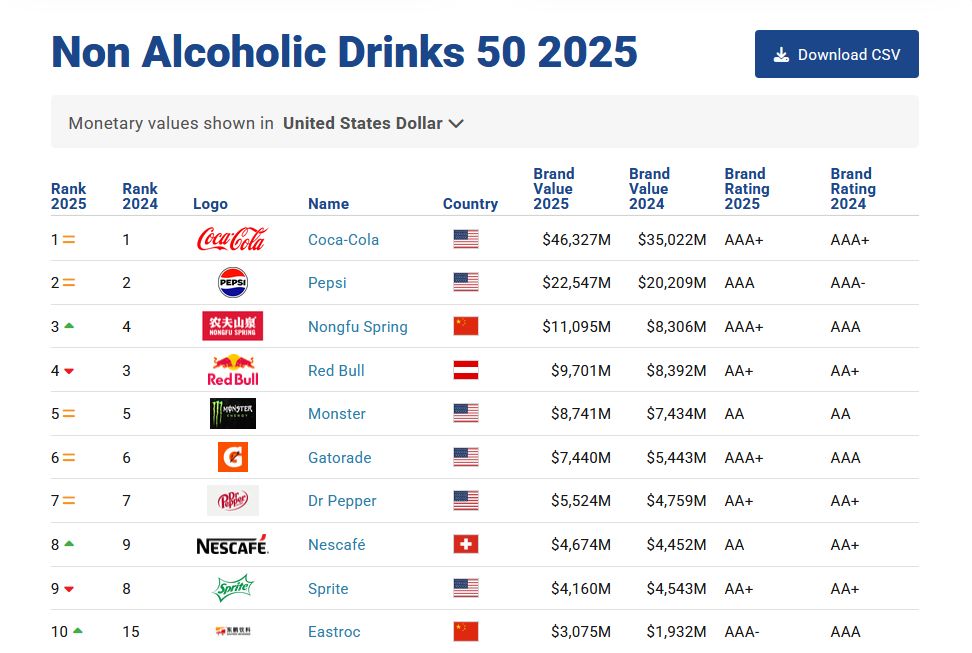
Task: Click the green Sprite logo
Action: click(232, 588)
